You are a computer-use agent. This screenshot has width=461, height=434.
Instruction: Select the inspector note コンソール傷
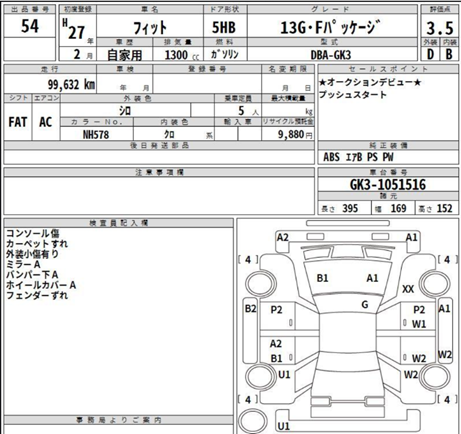[33, 233]
